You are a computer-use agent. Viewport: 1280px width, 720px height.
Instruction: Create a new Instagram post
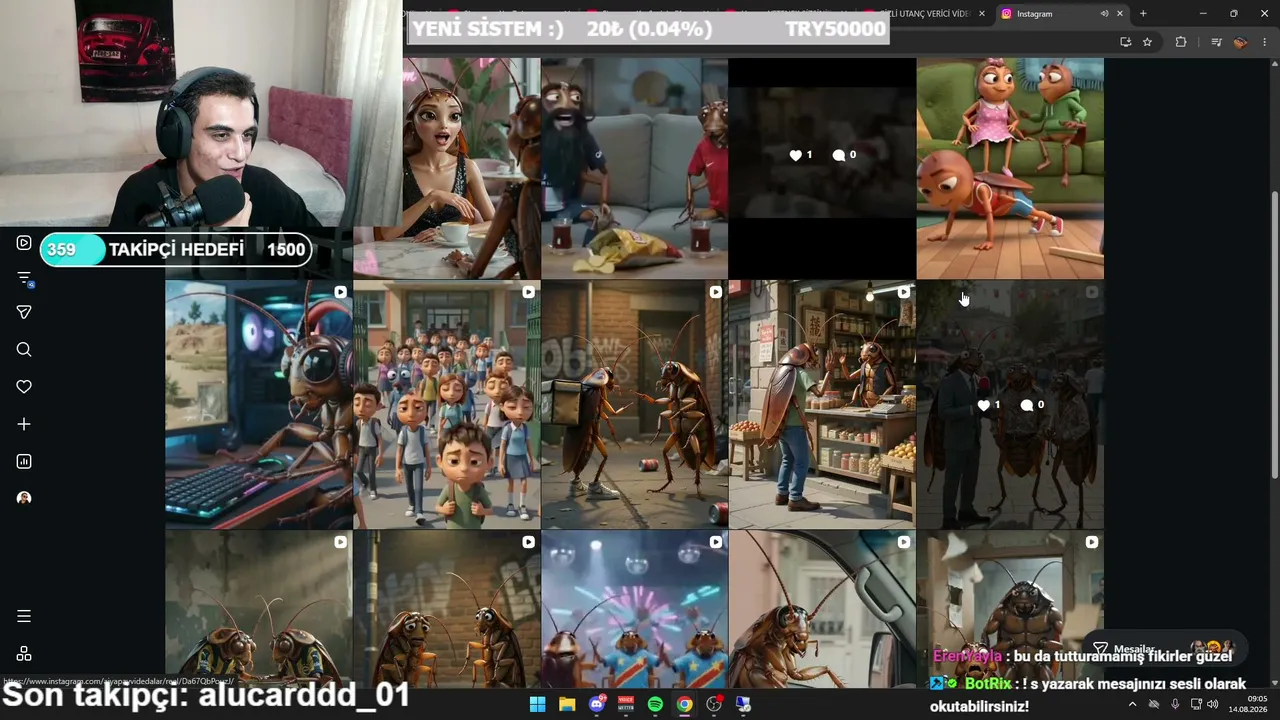tap(24, 424)
